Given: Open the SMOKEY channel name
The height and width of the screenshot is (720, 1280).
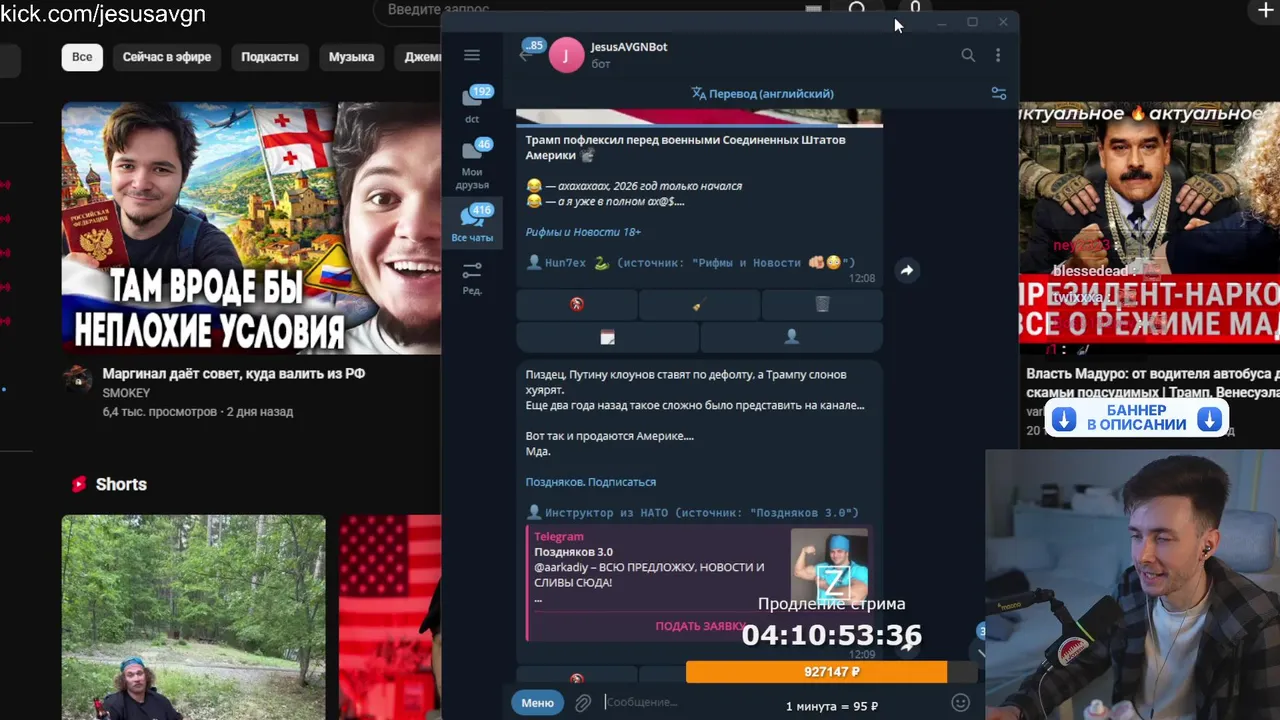Looking at the screenshot, I should click(126, 393).
